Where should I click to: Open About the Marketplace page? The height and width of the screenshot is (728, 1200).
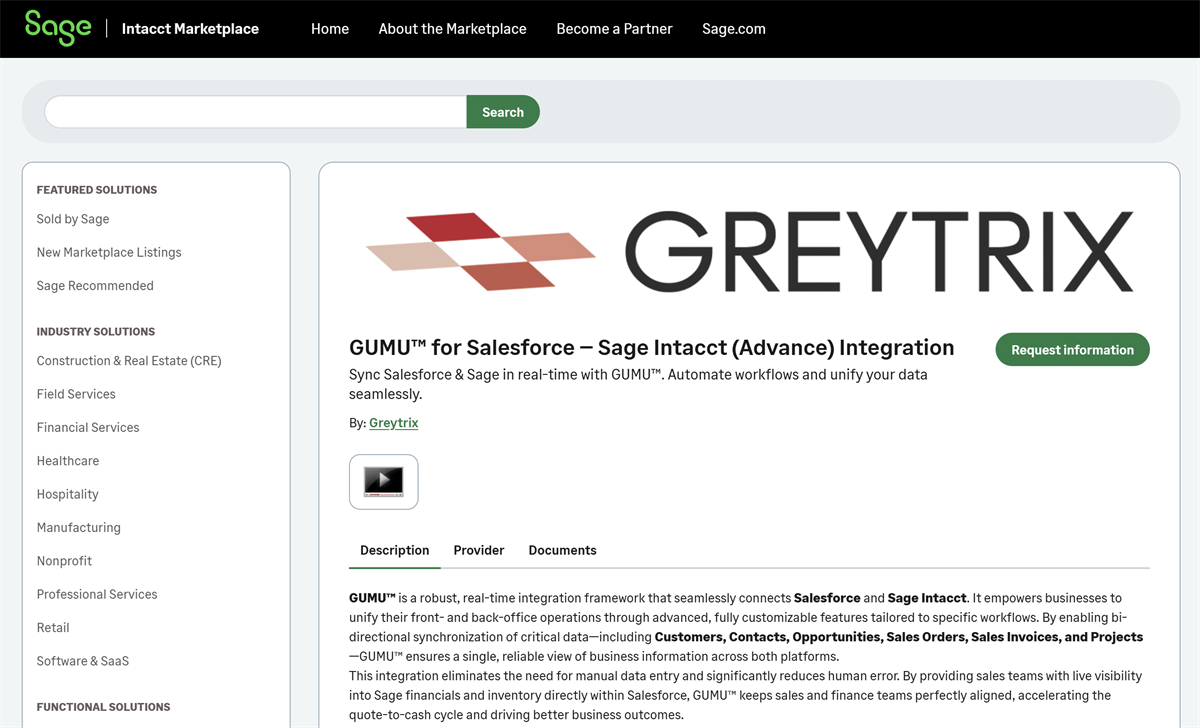(452, 29)
